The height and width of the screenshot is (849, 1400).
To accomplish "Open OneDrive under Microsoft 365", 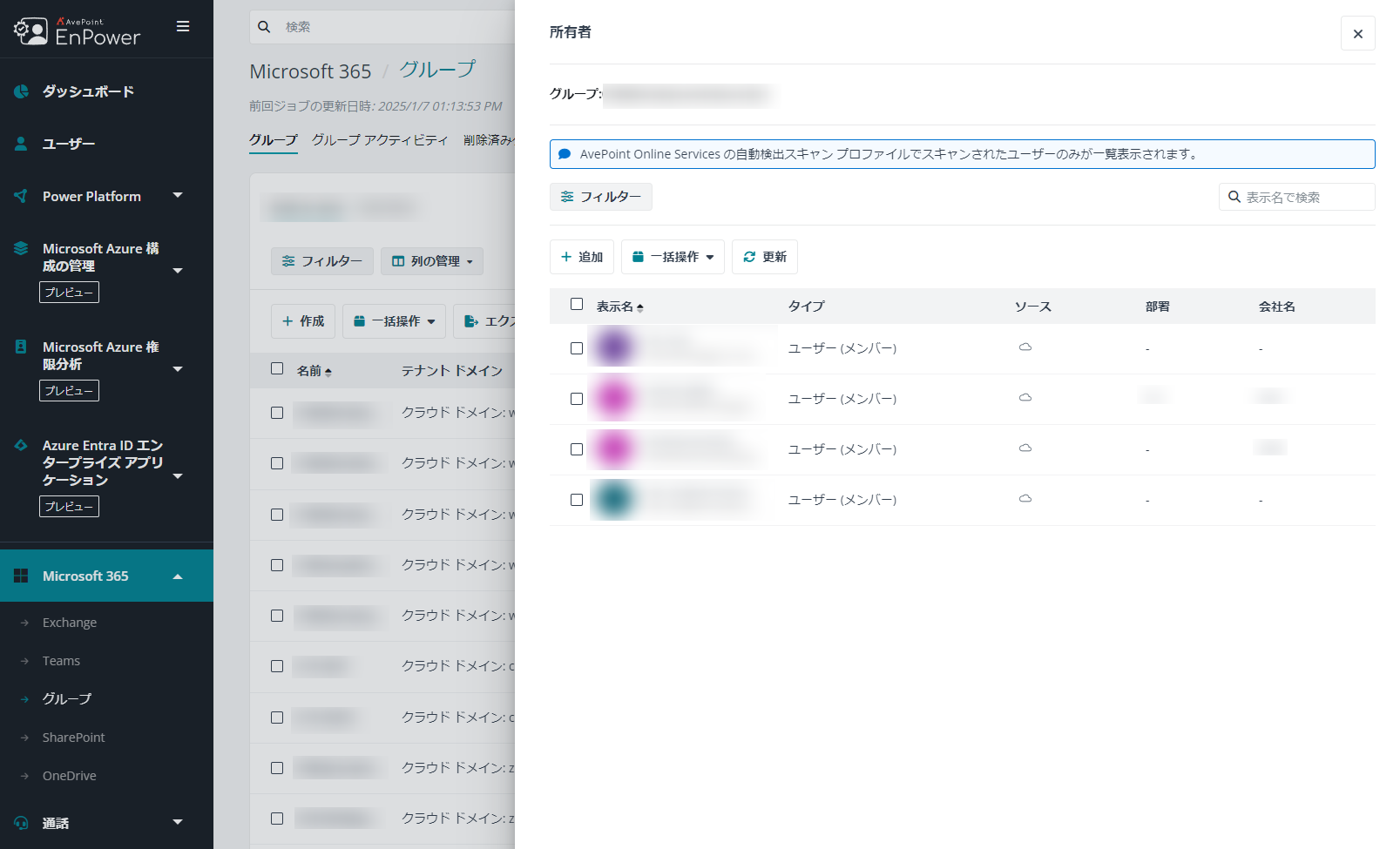I will click(70, 776).
